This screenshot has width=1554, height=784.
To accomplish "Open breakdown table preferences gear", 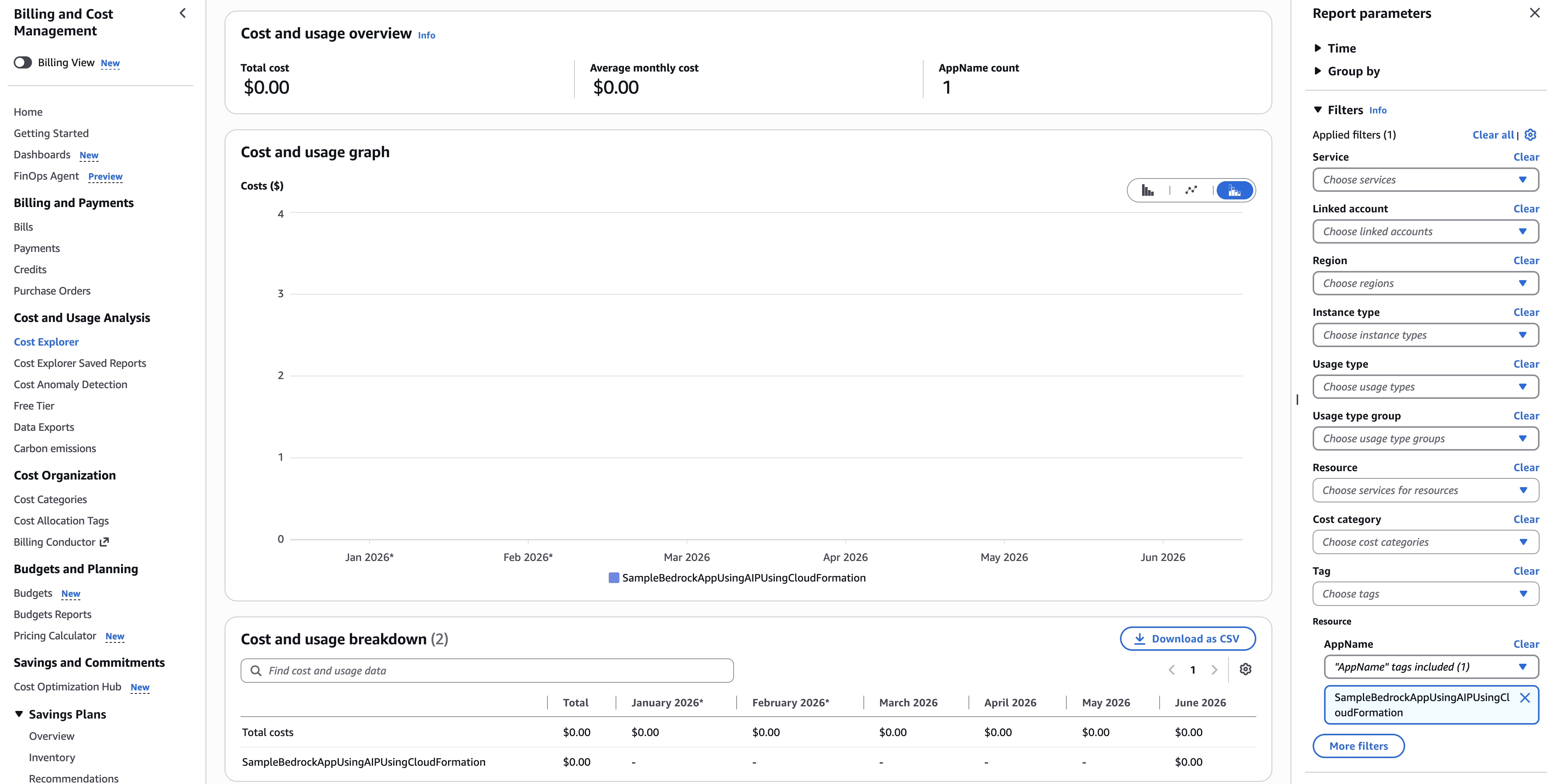I will pos(1245,669).
